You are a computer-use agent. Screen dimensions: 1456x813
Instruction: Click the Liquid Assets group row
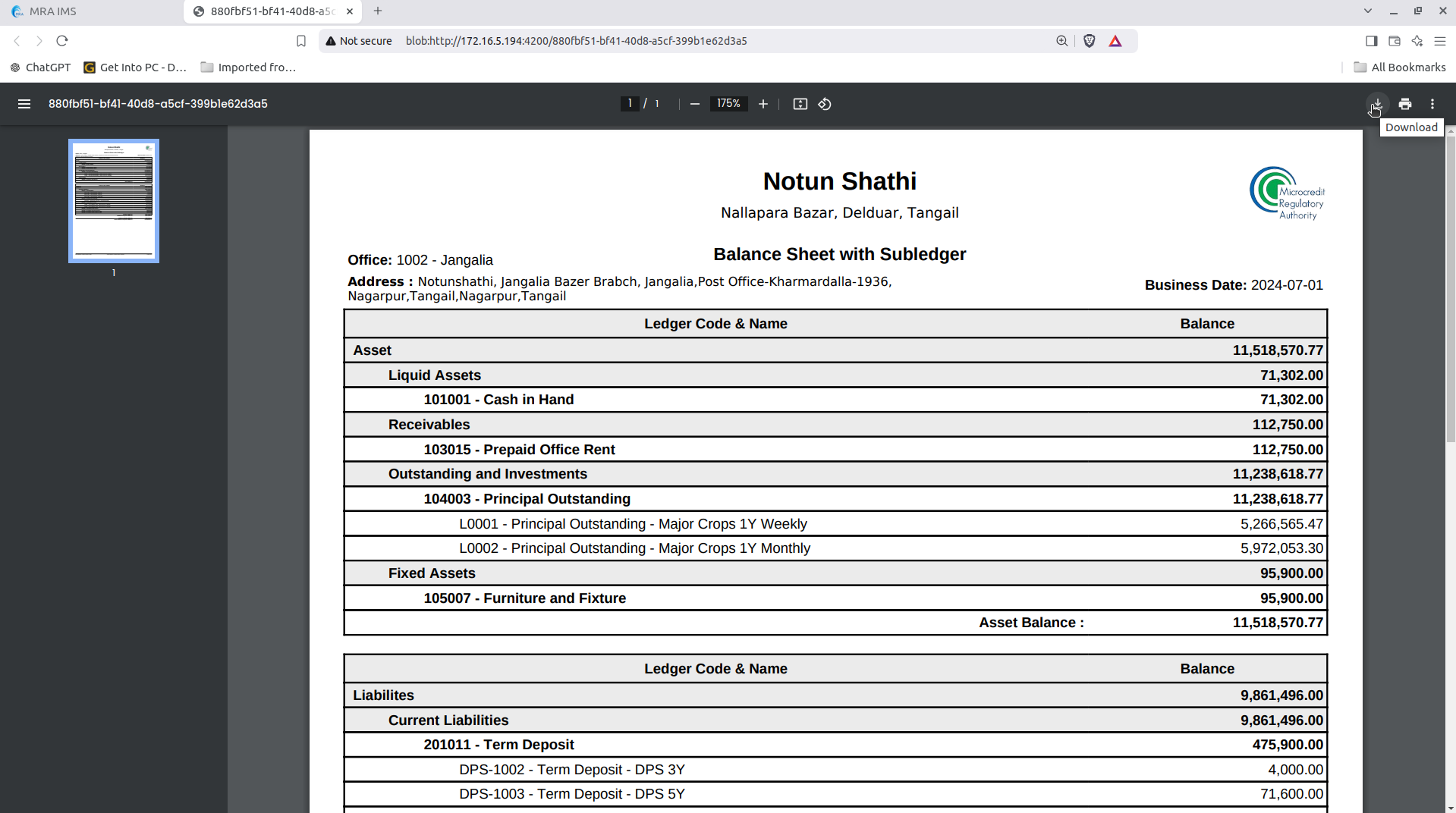point(835,375)
